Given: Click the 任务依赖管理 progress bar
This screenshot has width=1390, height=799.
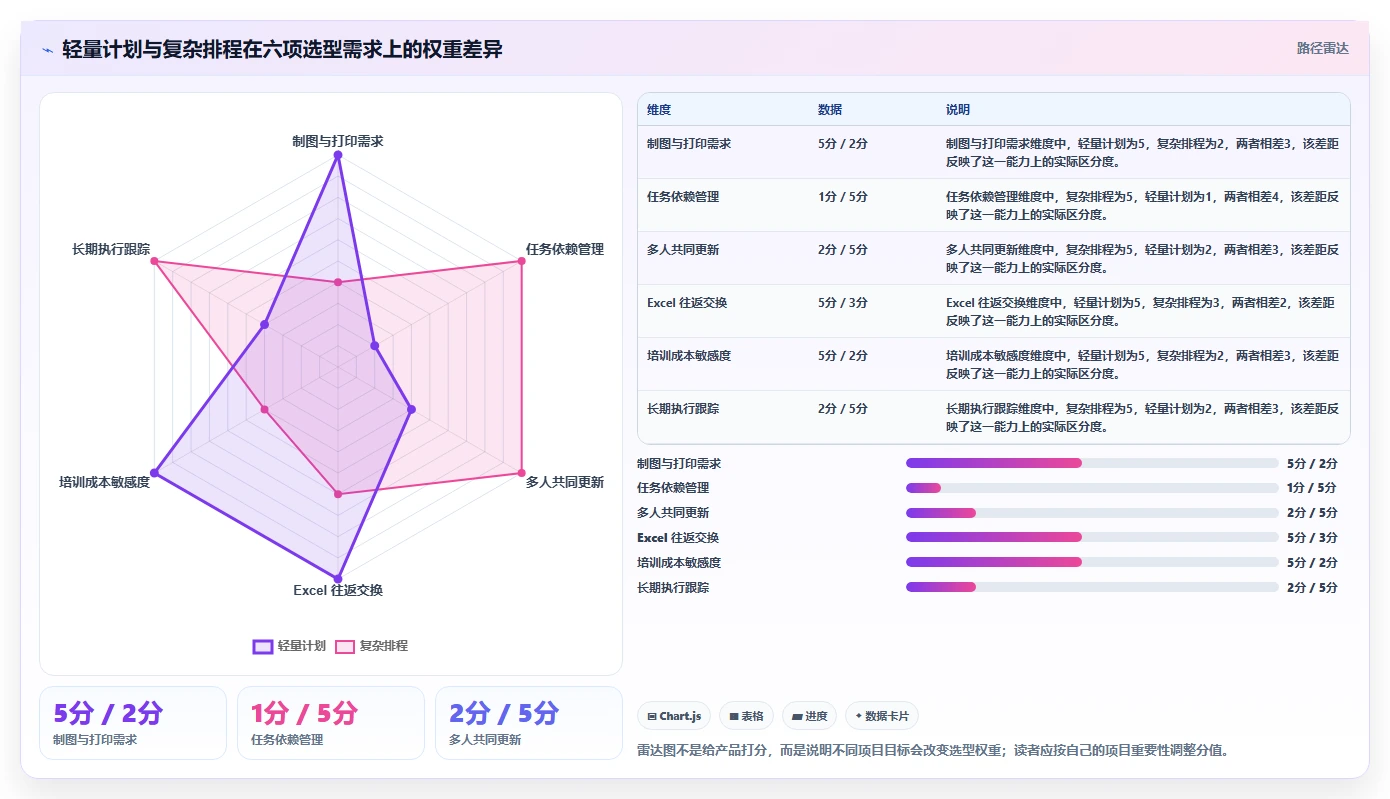Looking at the screenshot, I should point(1092,488).
